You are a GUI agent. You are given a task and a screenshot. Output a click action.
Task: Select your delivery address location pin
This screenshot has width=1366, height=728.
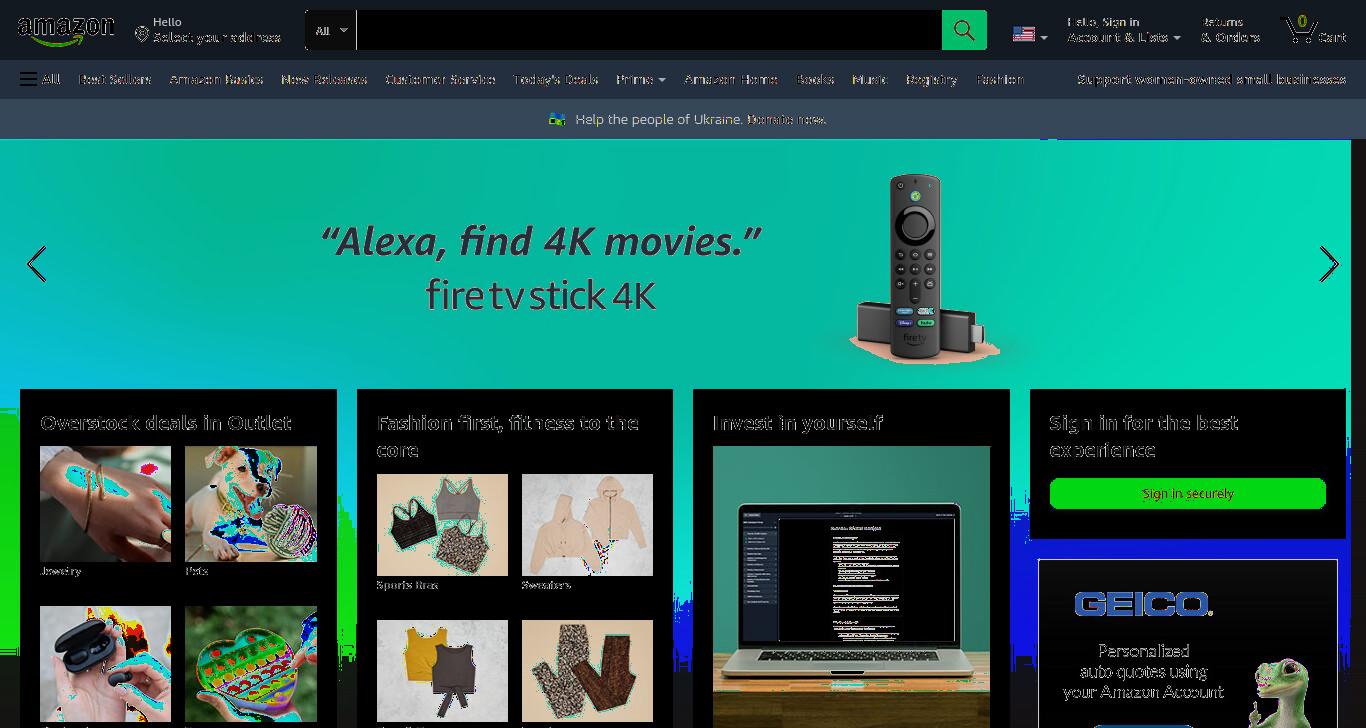(x=142, y=34)
